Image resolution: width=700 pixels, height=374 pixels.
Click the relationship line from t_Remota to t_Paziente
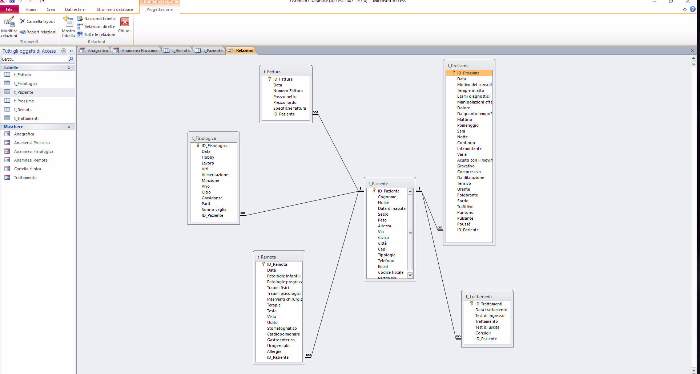(x=334, y=273)
